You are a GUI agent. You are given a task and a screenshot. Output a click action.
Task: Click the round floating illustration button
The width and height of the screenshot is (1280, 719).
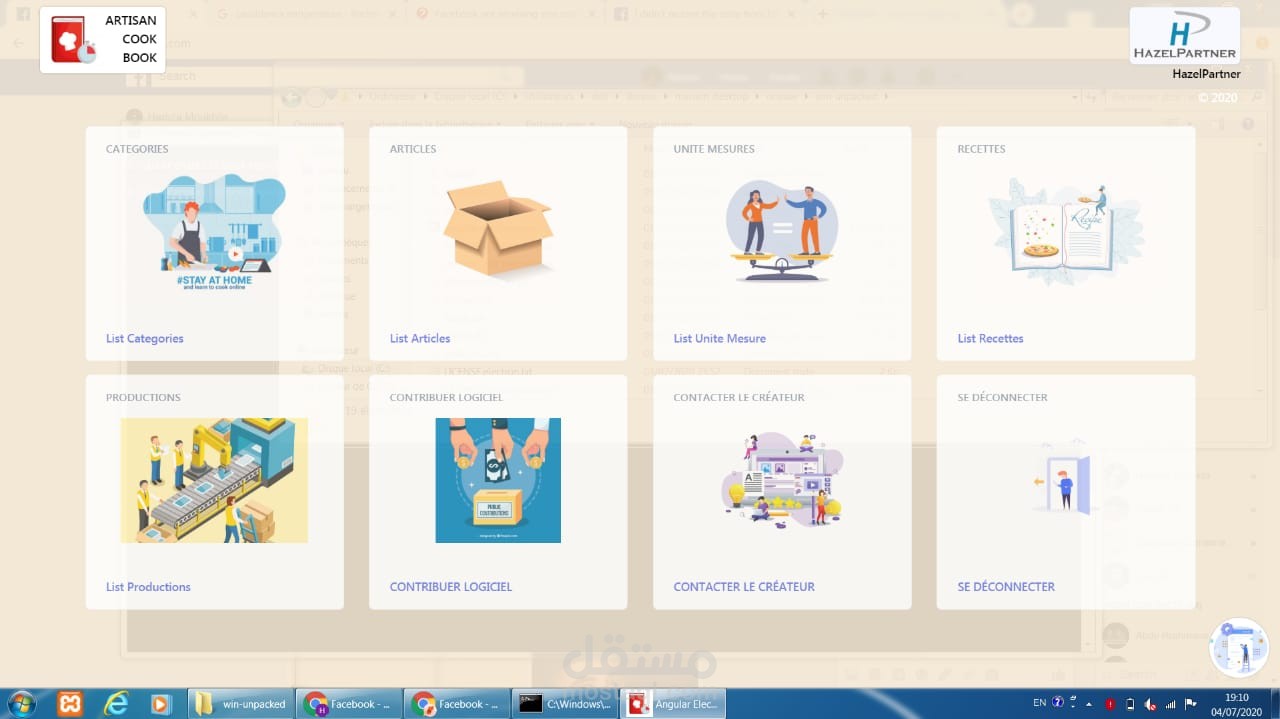tap(1239, 647)
